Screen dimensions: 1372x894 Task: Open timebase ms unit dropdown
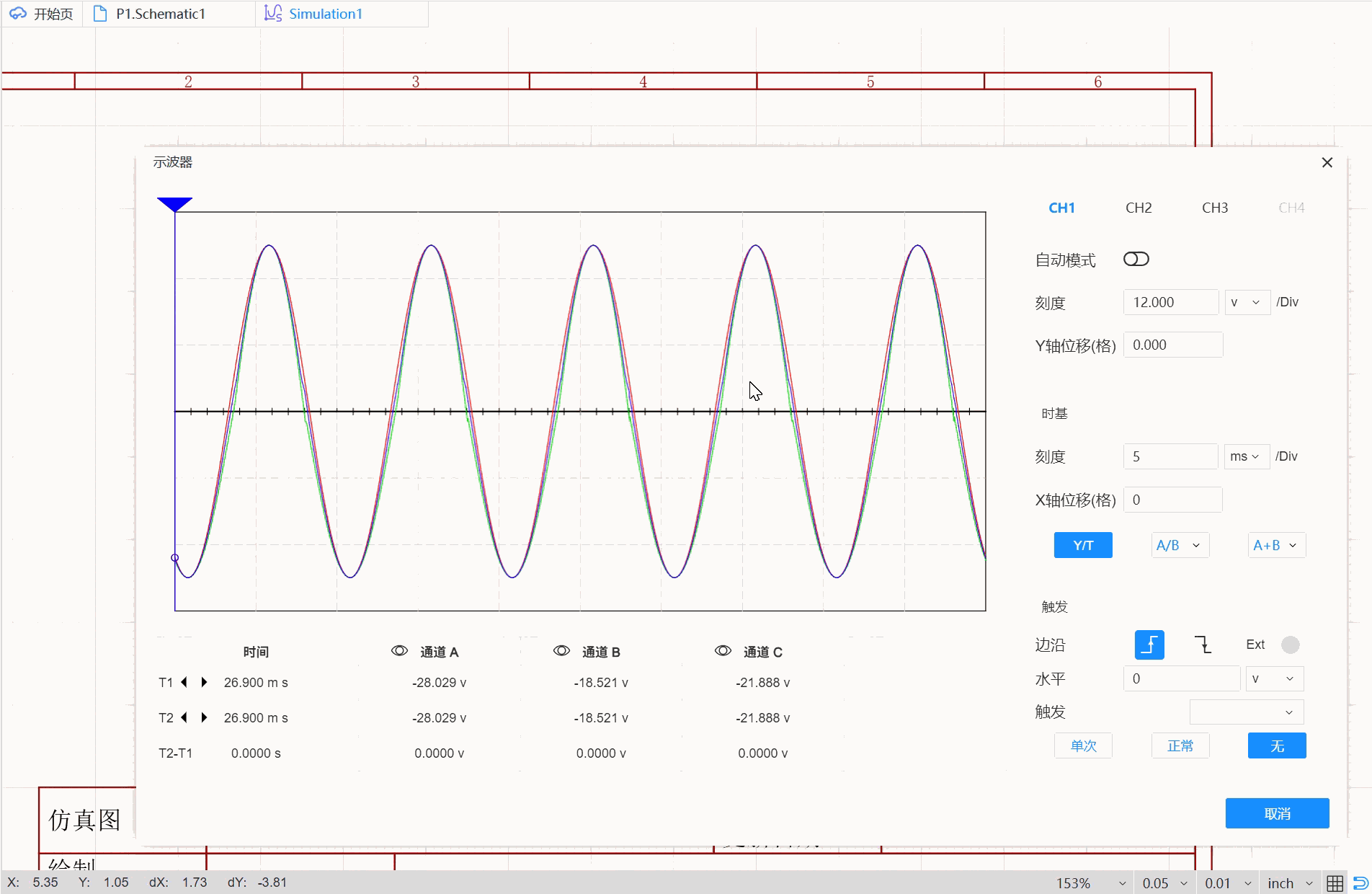tap(1245, 456)
